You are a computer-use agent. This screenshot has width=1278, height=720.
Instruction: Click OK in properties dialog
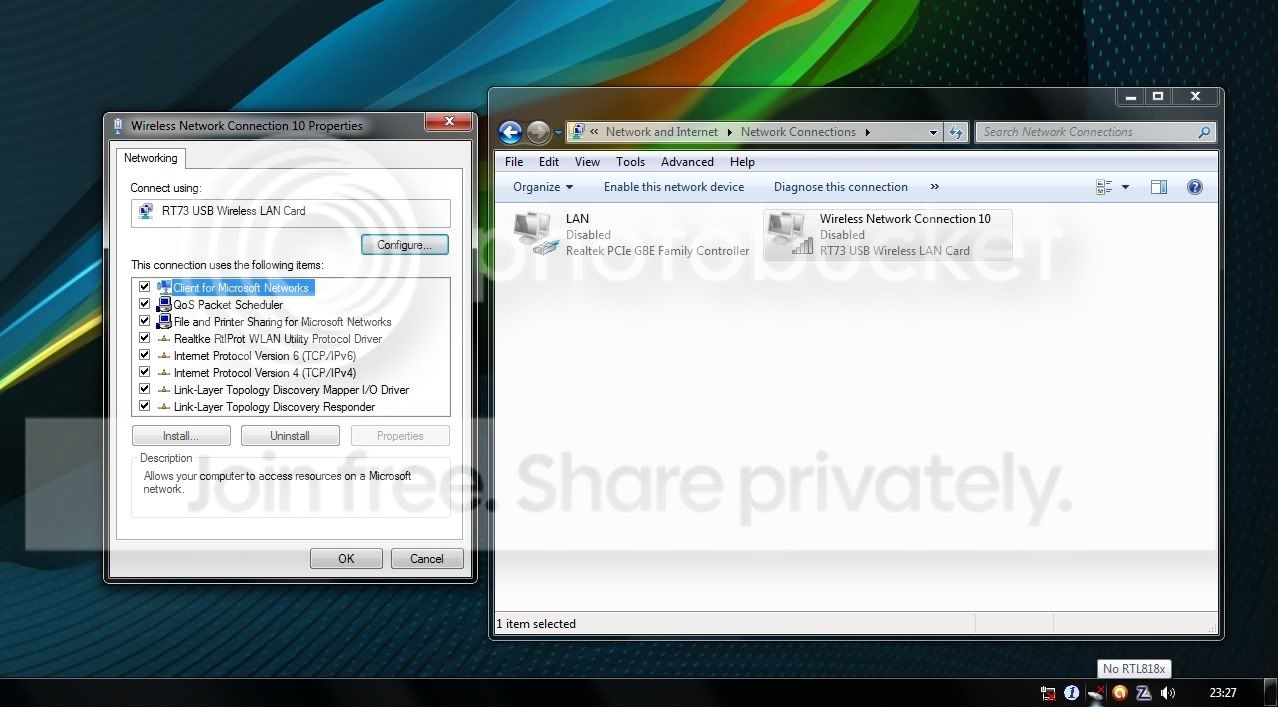(346, 559)
